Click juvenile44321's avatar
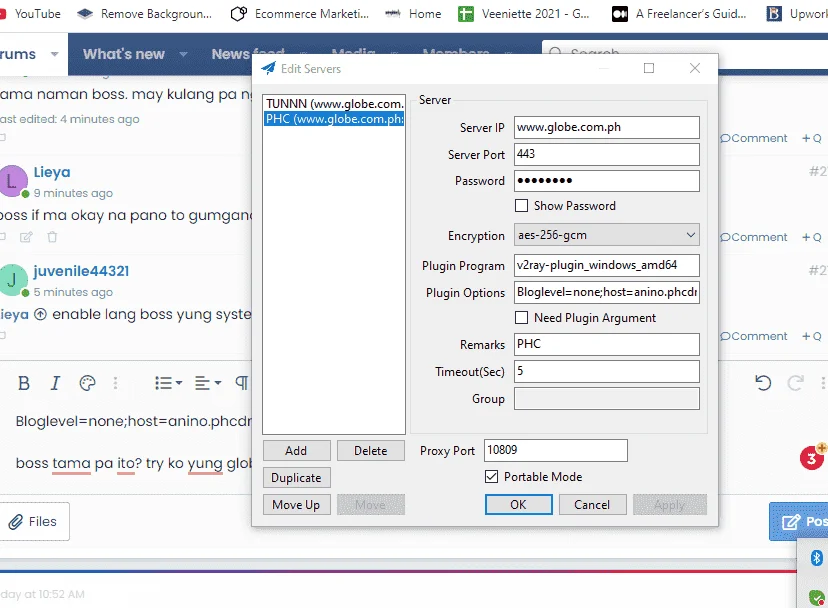The width and height of the screenshot is (828, 608). pyautogui.click(x=13, y=279)
